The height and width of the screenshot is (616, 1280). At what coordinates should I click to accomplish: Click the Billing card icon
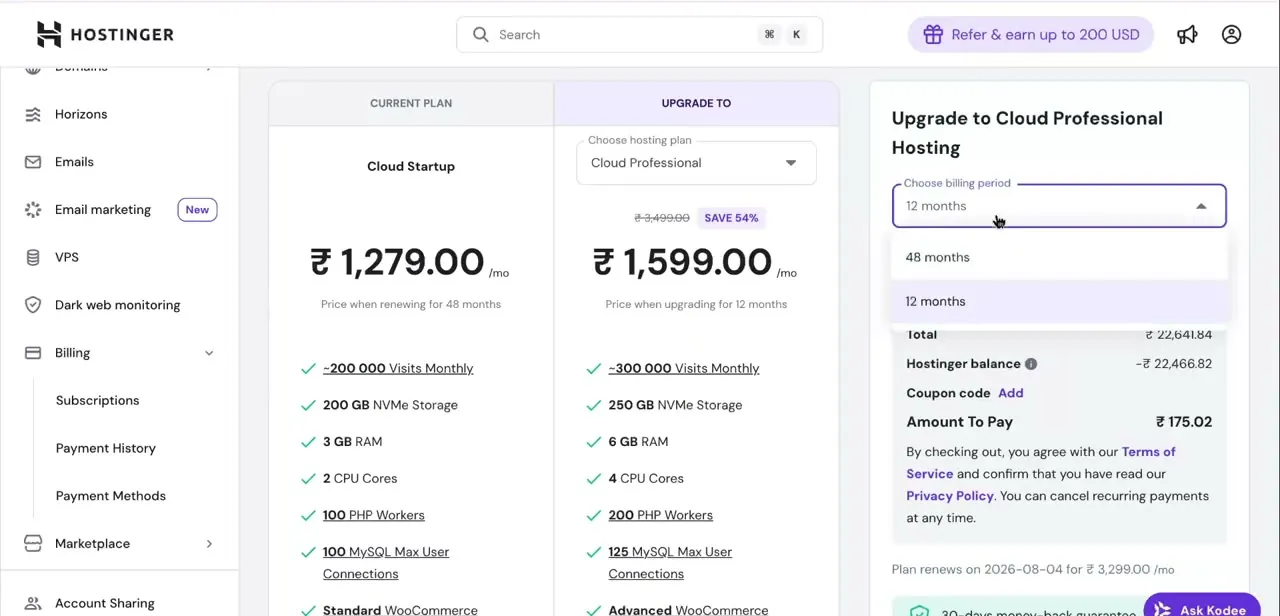pyautogui.click(x=33, y=353)
